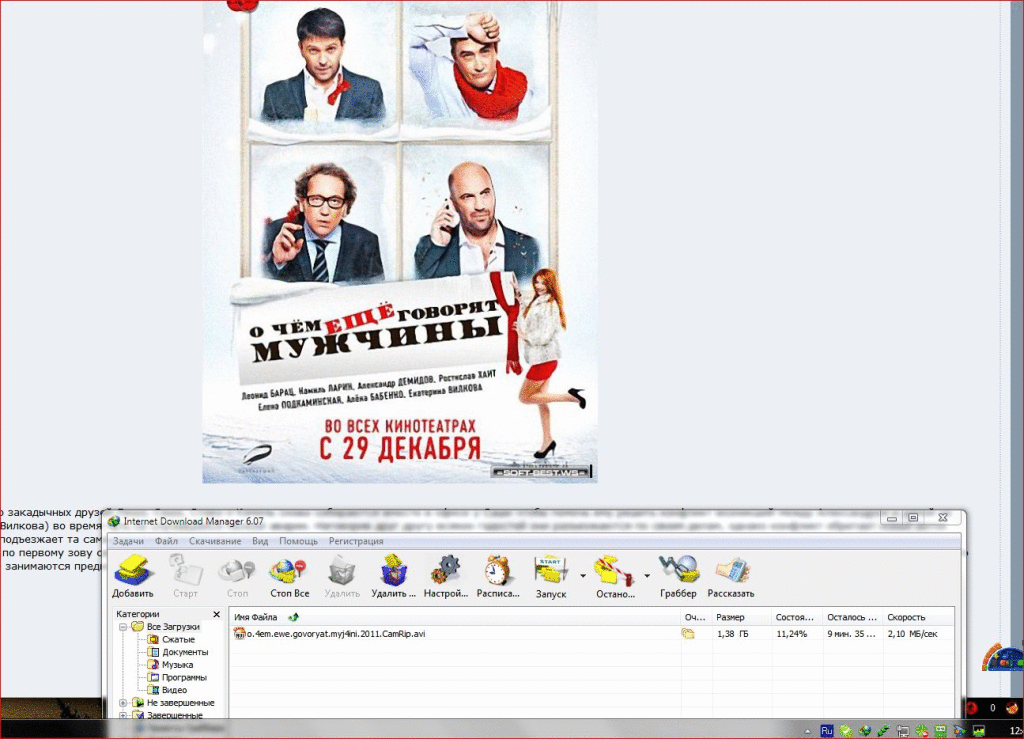The height and width of the screenshot is (739, 1024).
Task: Open the Помощь menu
Action: pyautogui.click(x=298, y=541)
